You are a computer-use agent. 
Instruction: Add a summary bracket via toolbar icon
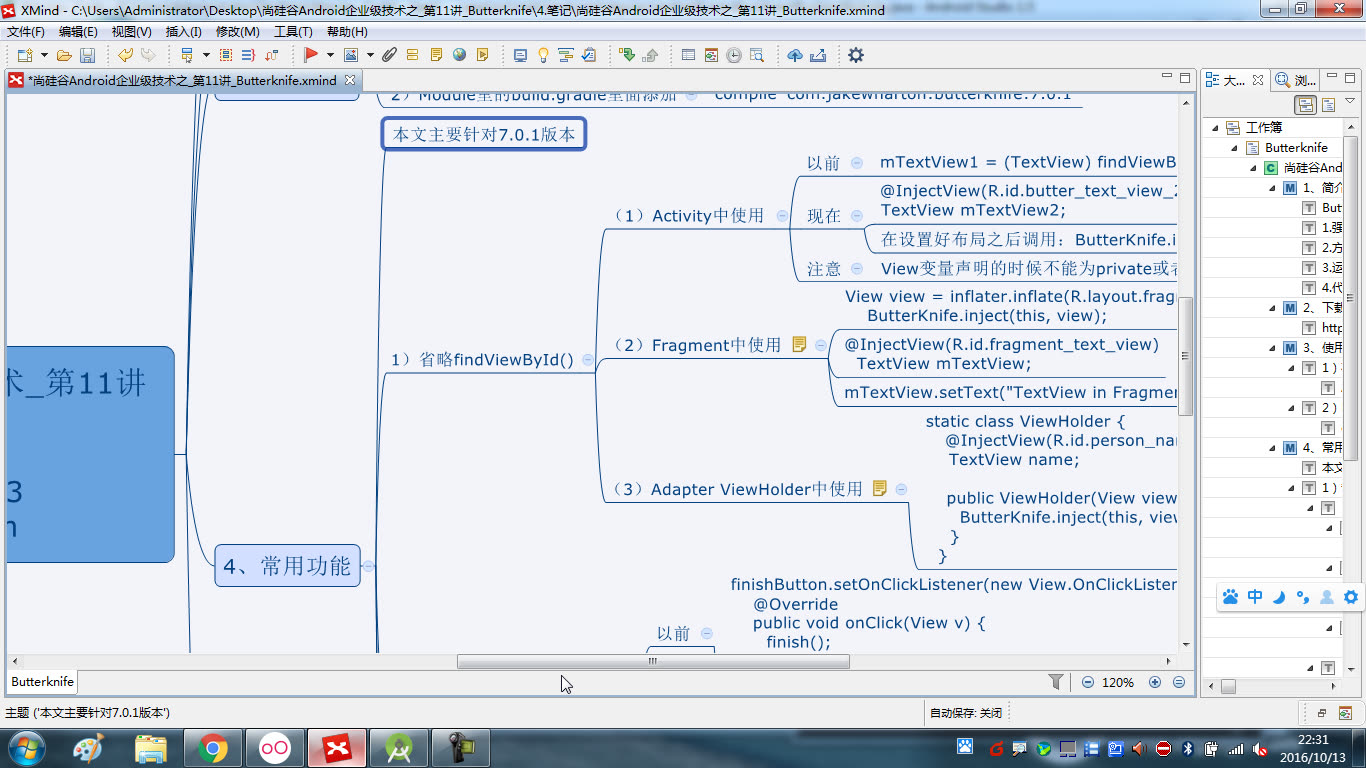[248, 55]
